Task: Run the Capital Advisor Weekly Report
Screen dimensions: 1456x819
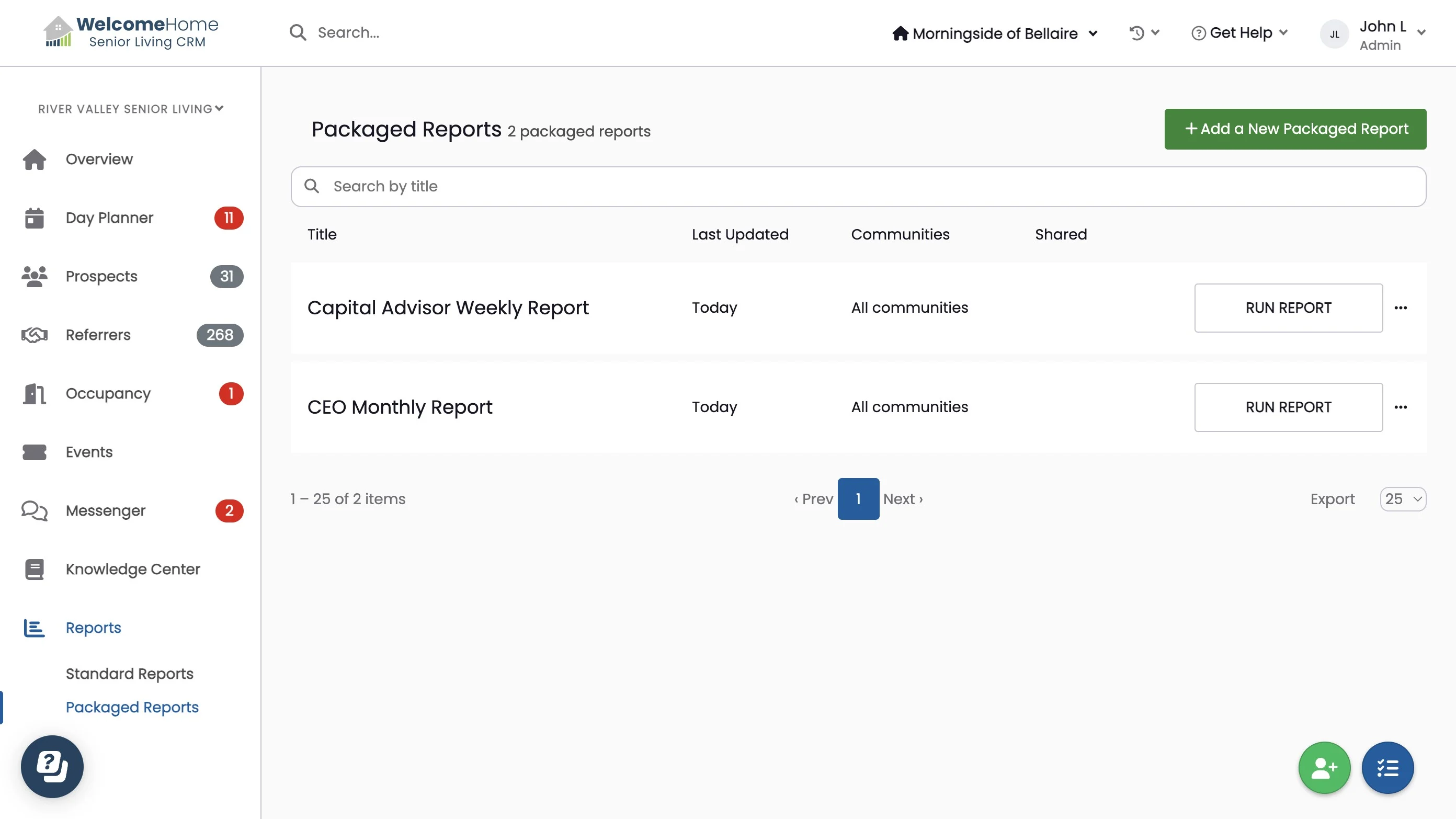Action: [1288, 308]
